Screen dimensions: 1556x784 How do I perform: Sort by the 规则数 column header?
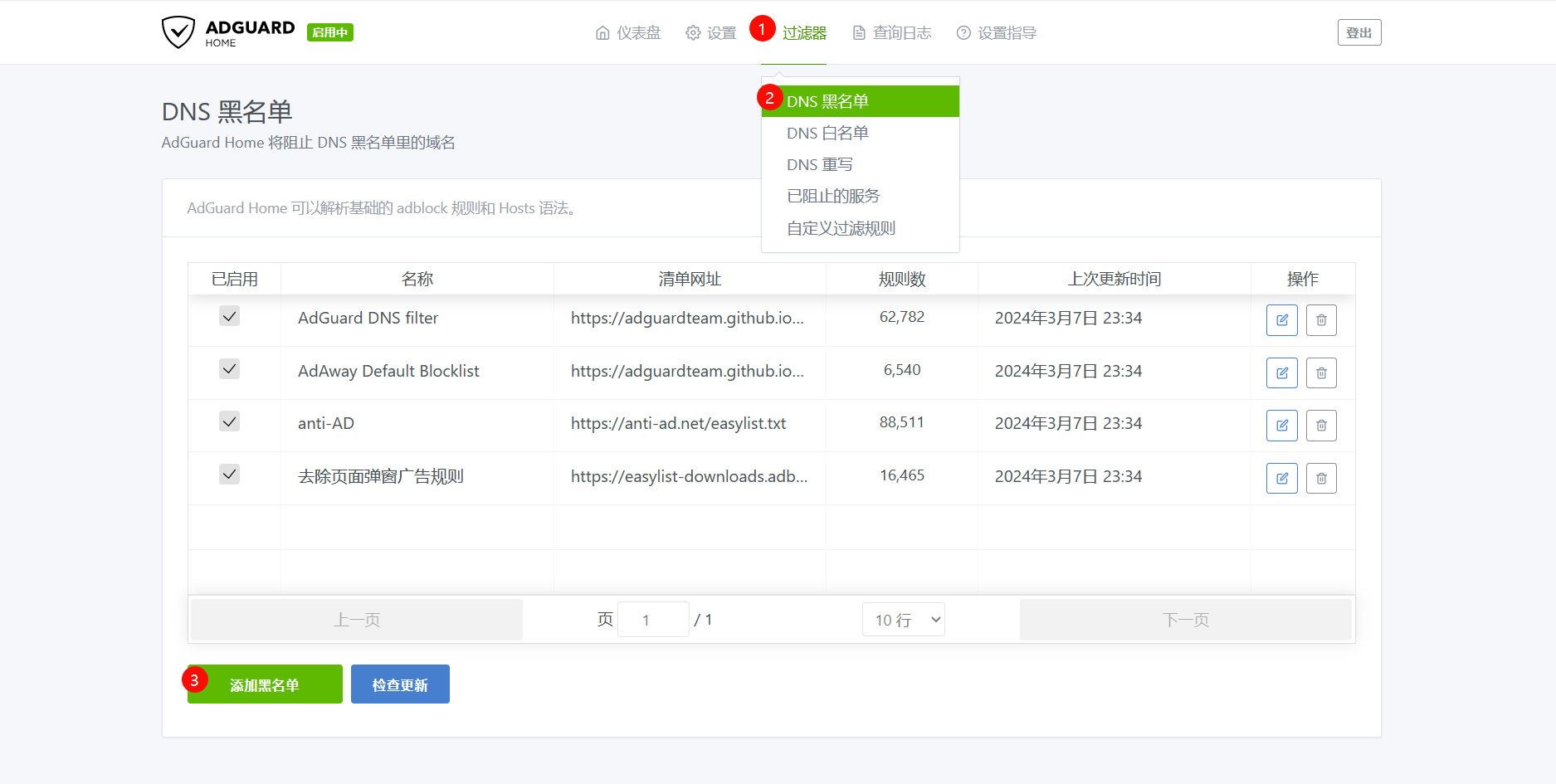(902, 279)
